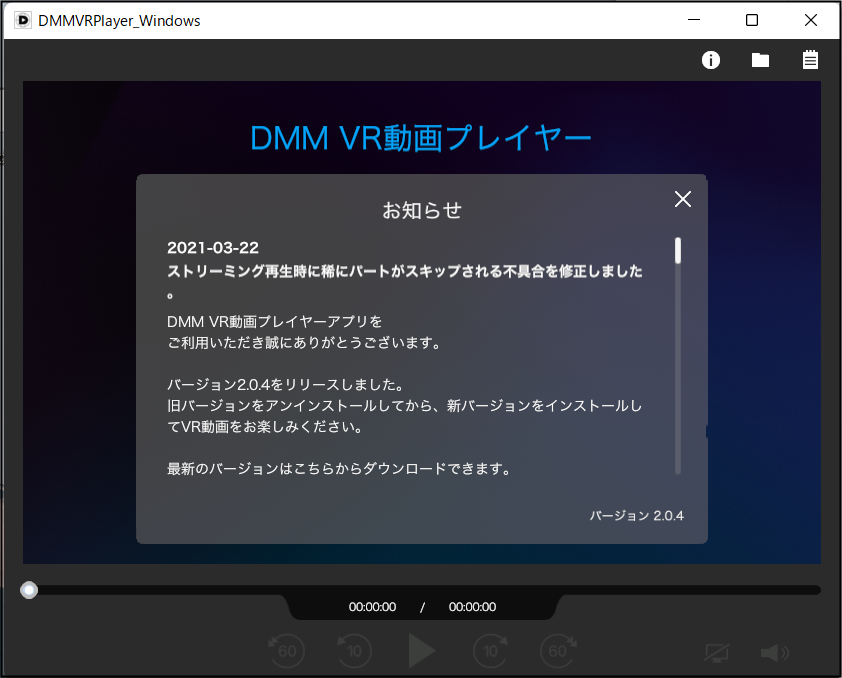Close the お知らせ dialog with X

(683, 199)
